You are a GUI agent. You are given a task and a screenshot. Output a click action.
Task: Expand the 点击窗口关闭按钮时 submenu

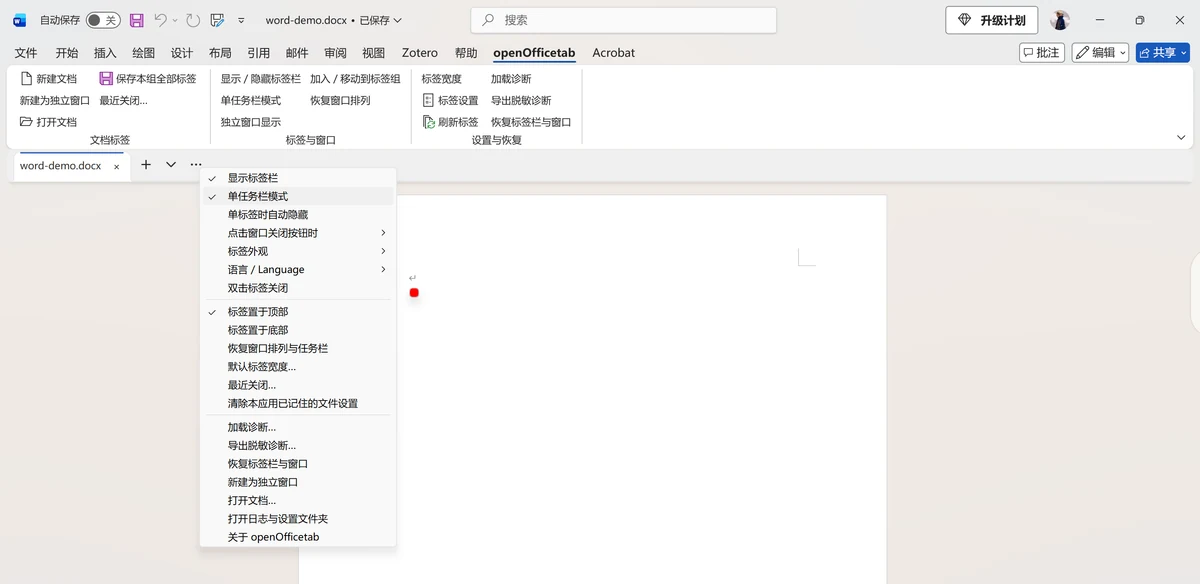298,233
